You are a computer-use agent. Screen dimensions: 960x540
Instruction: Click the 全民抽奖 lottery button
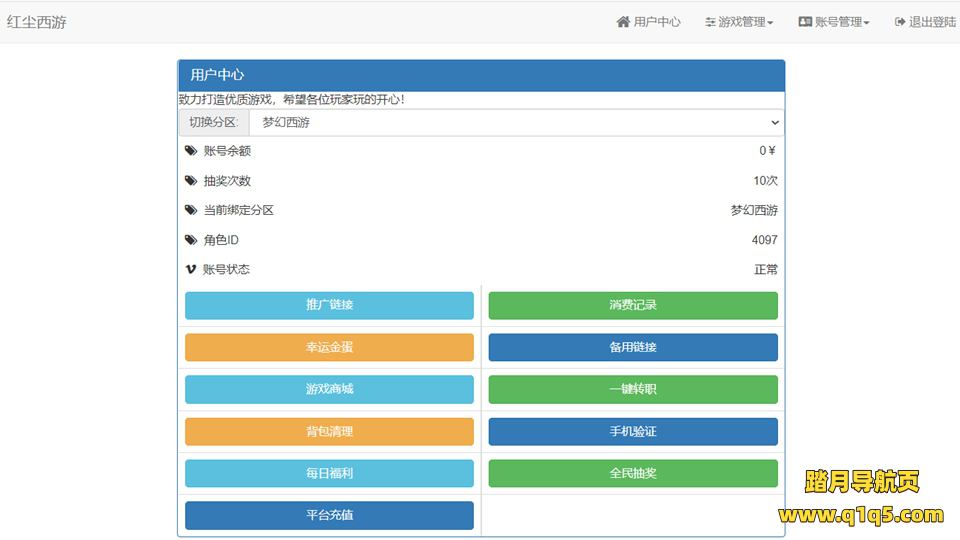click(x=633, y=474)
